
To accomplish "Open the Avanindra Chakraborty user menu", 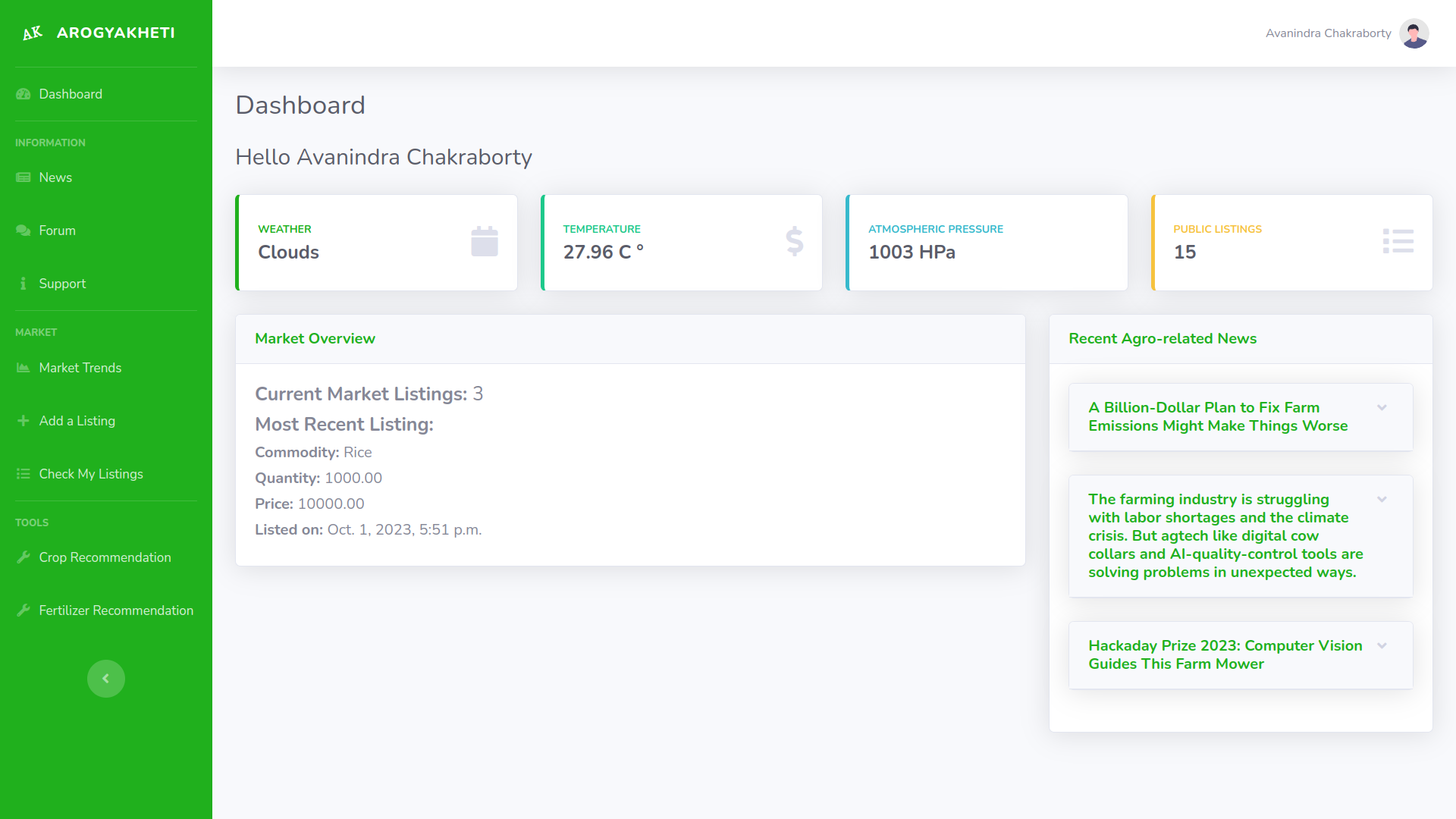I will coord(1328,33).
